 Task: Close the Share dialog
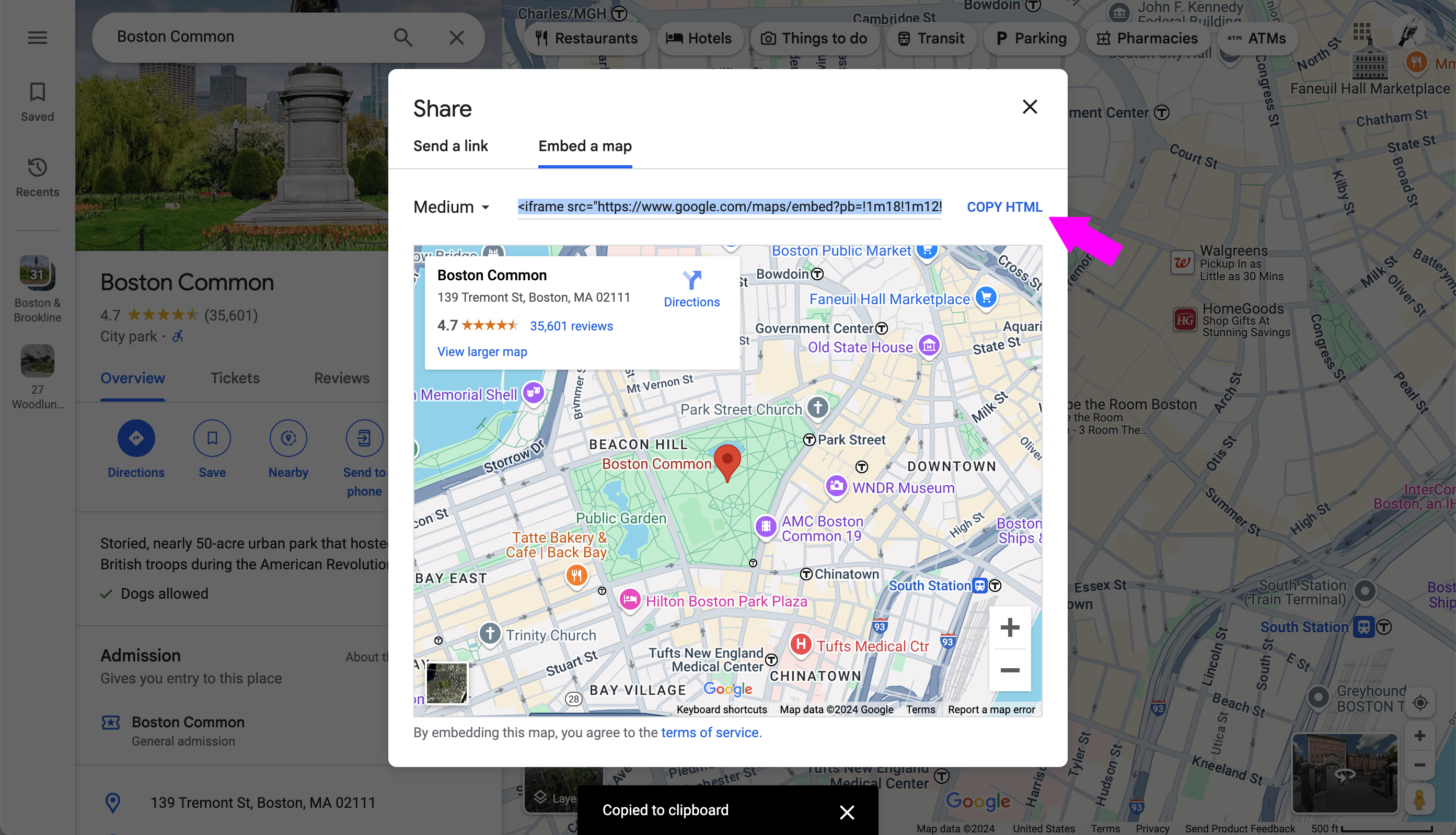tap(1030, 107)
